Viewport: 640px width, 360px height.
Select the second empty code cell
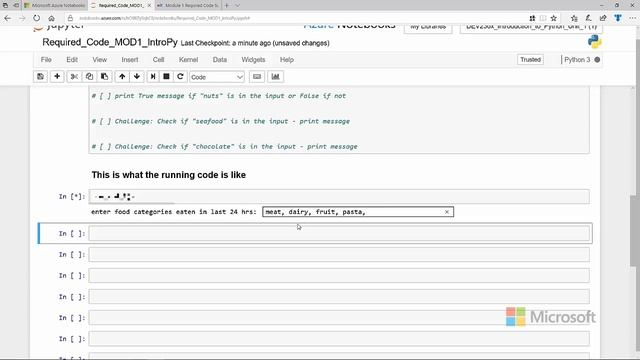pos(339,255)
